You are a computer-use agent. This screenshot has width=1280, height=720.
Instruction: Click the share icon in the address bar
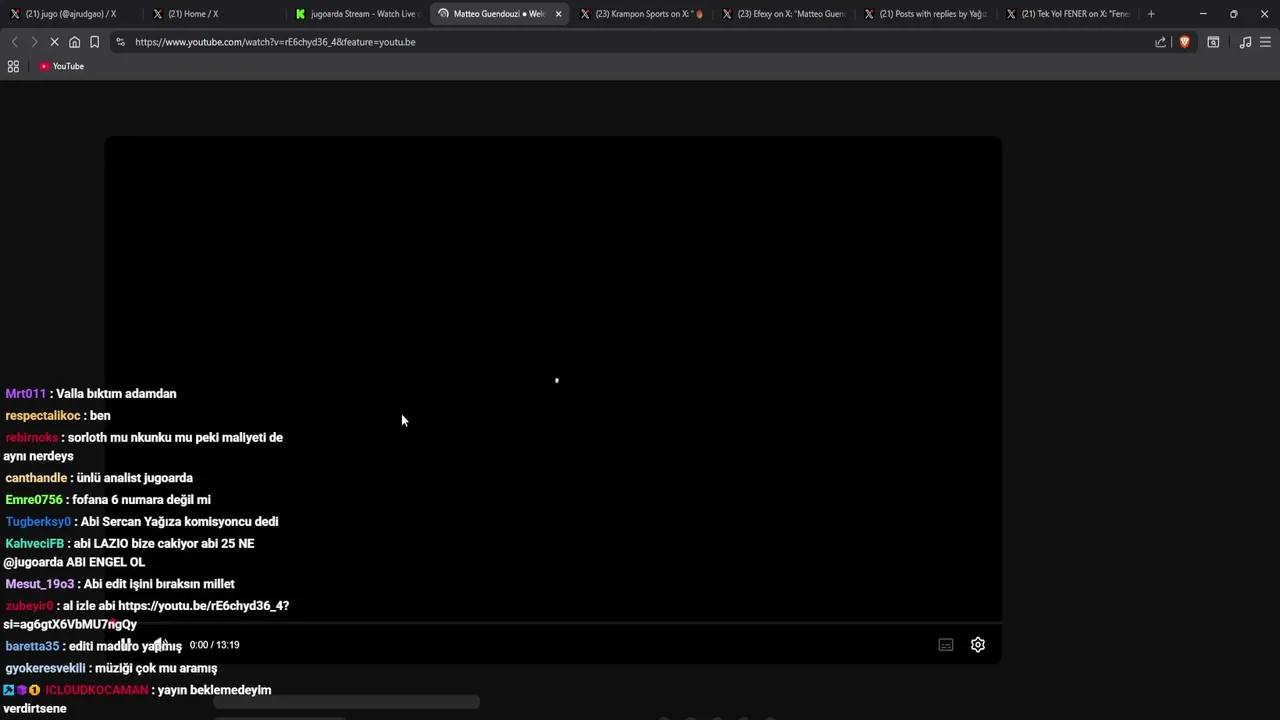[x=1160, y=42]
